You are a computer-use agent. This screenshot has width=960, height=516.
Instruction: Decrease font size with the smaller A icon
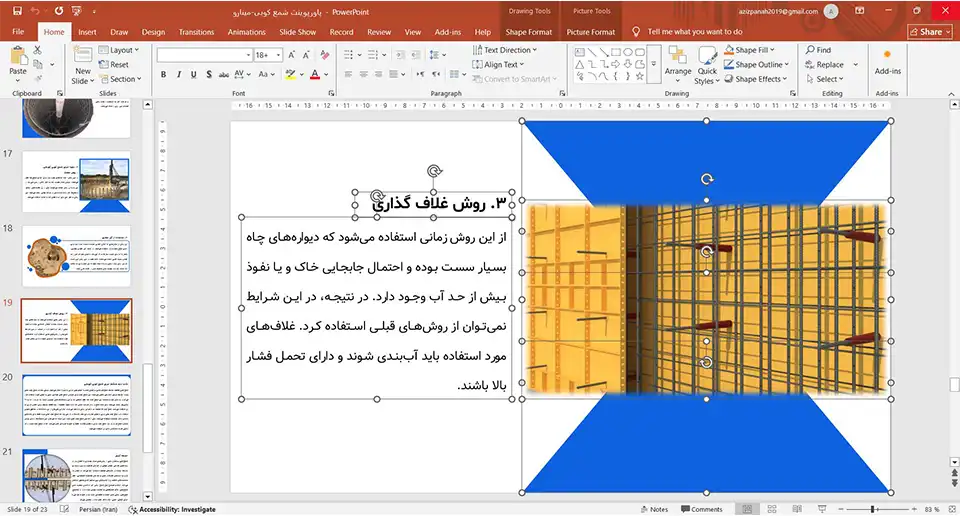[x=307, y=55]
